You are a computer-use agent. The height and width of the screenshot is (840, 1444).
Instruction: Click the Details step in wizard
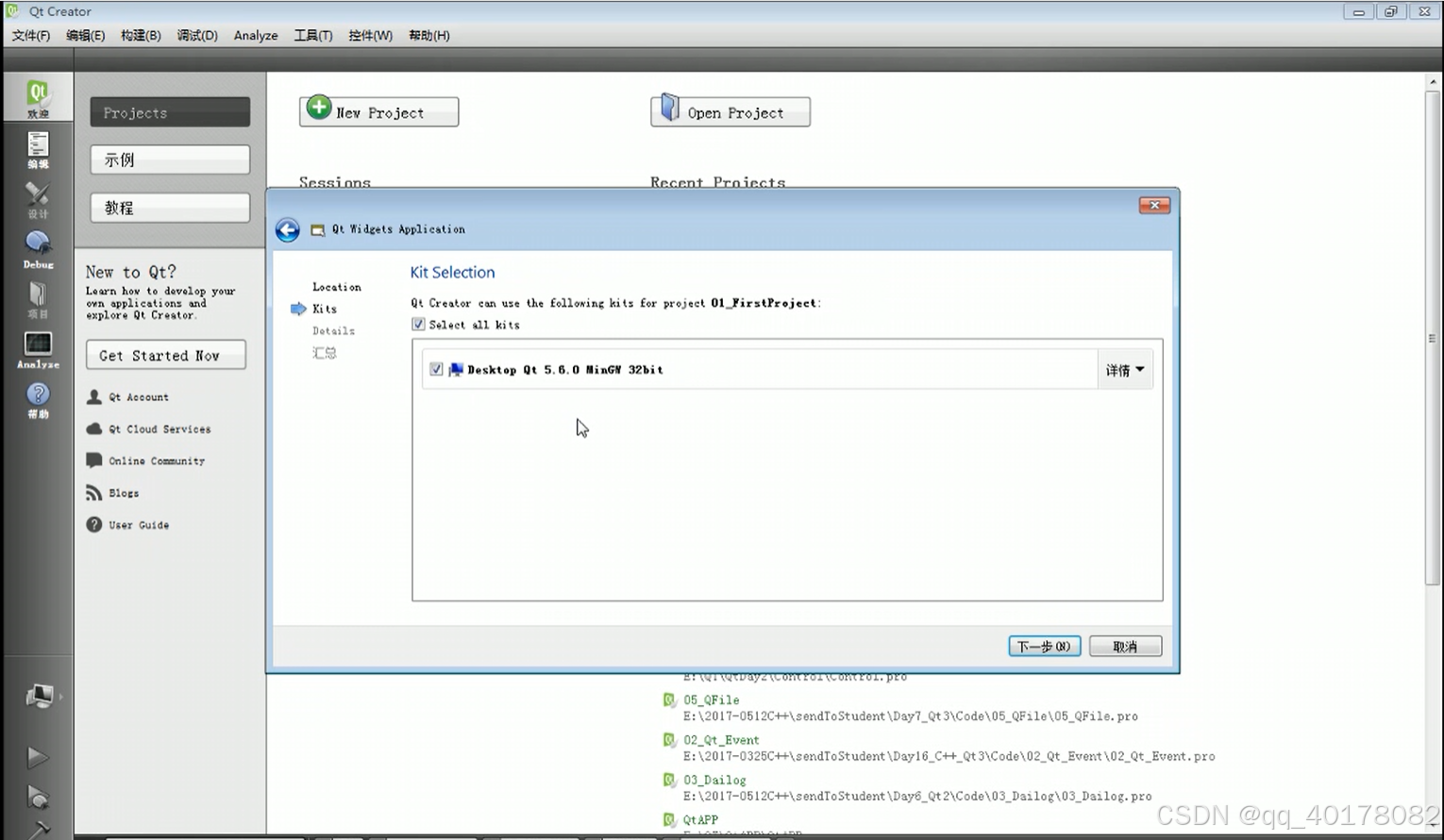click(334, 330)
